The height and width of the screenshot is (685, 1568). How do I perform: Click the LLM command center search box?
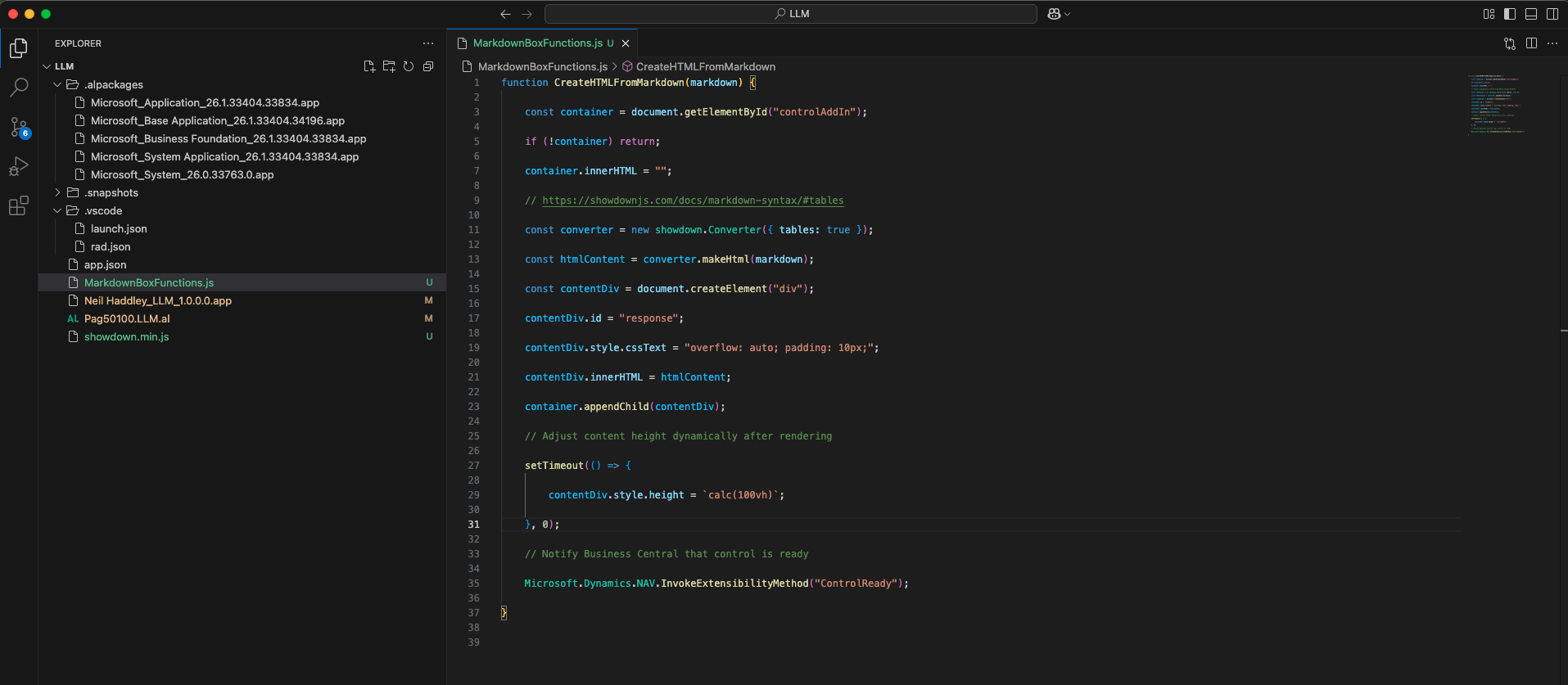coord(791,14)
